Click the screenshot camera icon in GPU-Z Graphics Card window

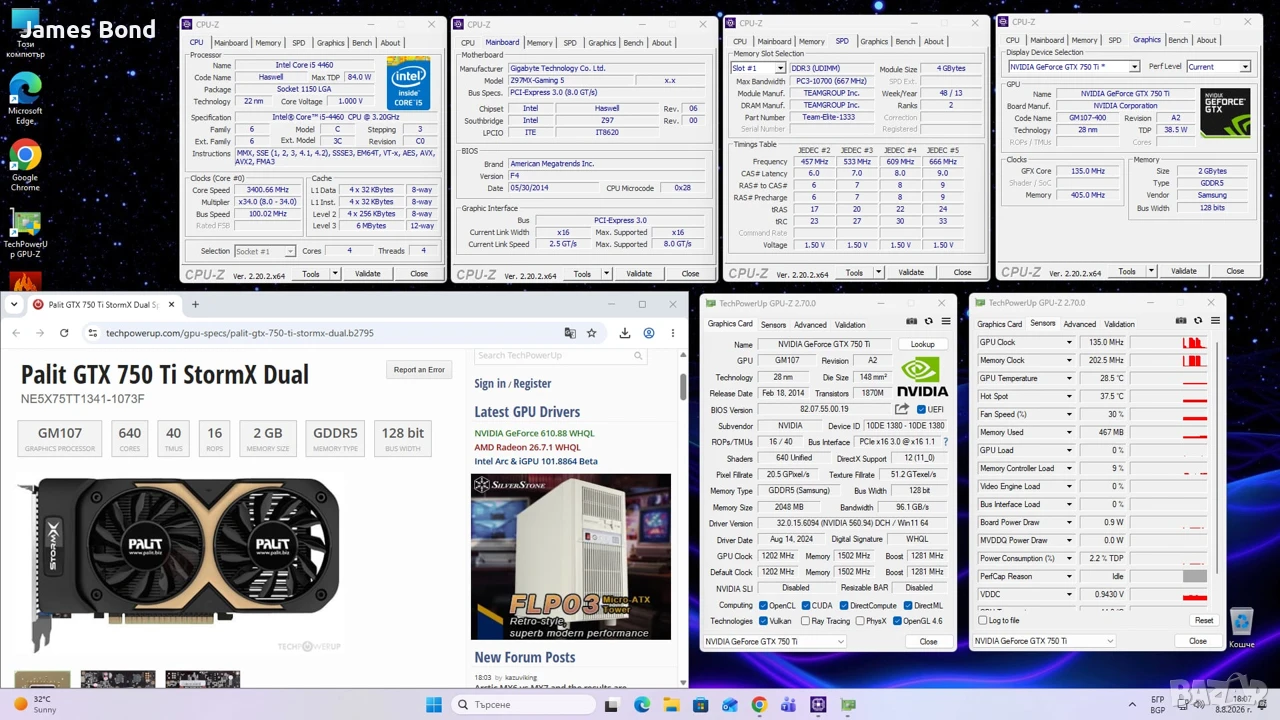911,322
